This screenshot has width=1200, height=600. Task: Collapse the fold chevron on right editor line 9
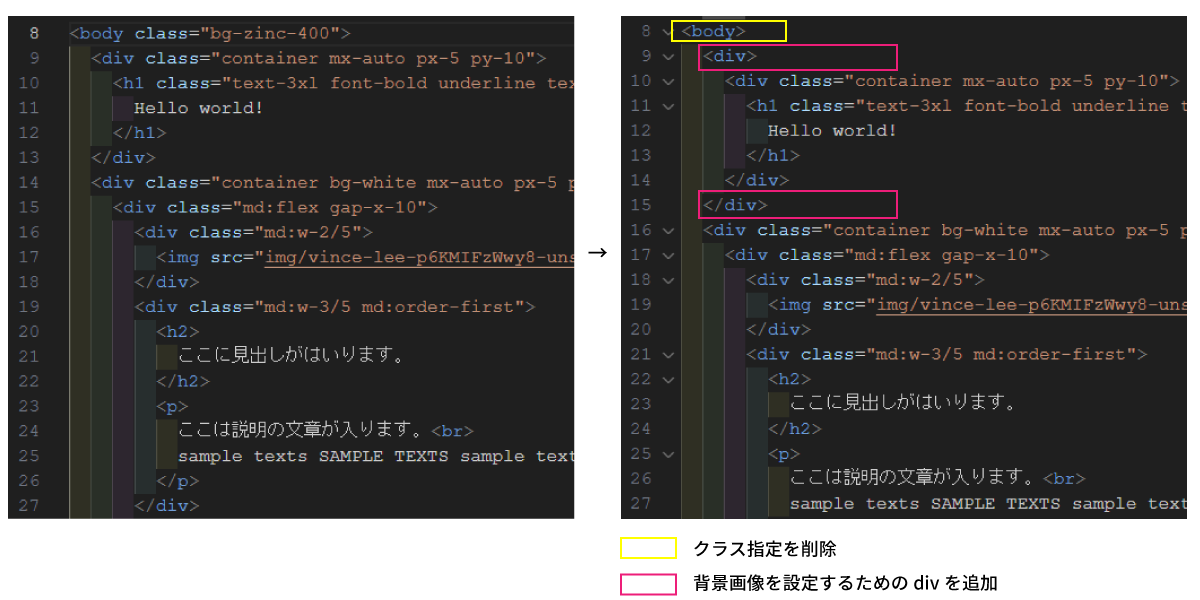tap(668, 57)
